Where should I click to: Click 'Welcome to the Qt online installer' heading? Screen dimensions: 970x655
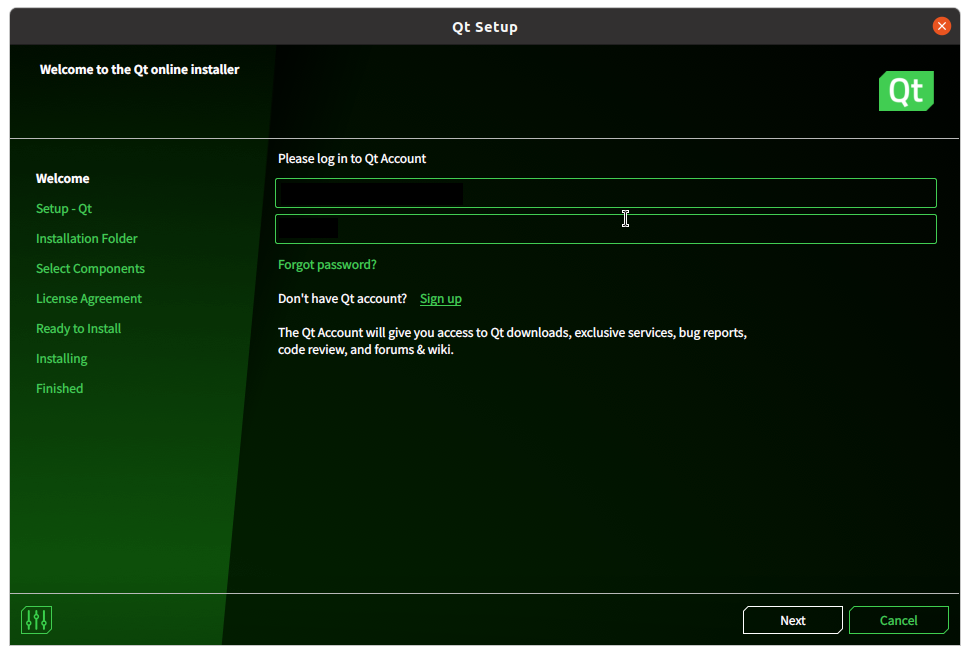pyautogui.click(x=139, y=69)
